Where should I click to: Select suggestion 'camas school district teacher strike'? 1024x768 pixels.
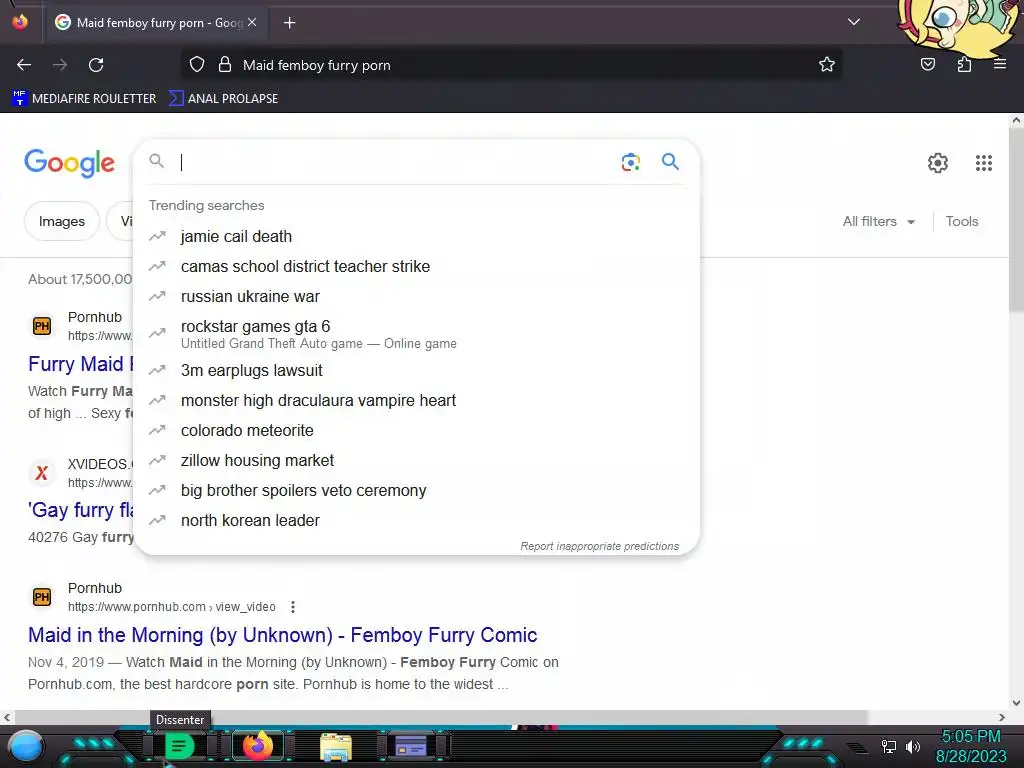416,266
